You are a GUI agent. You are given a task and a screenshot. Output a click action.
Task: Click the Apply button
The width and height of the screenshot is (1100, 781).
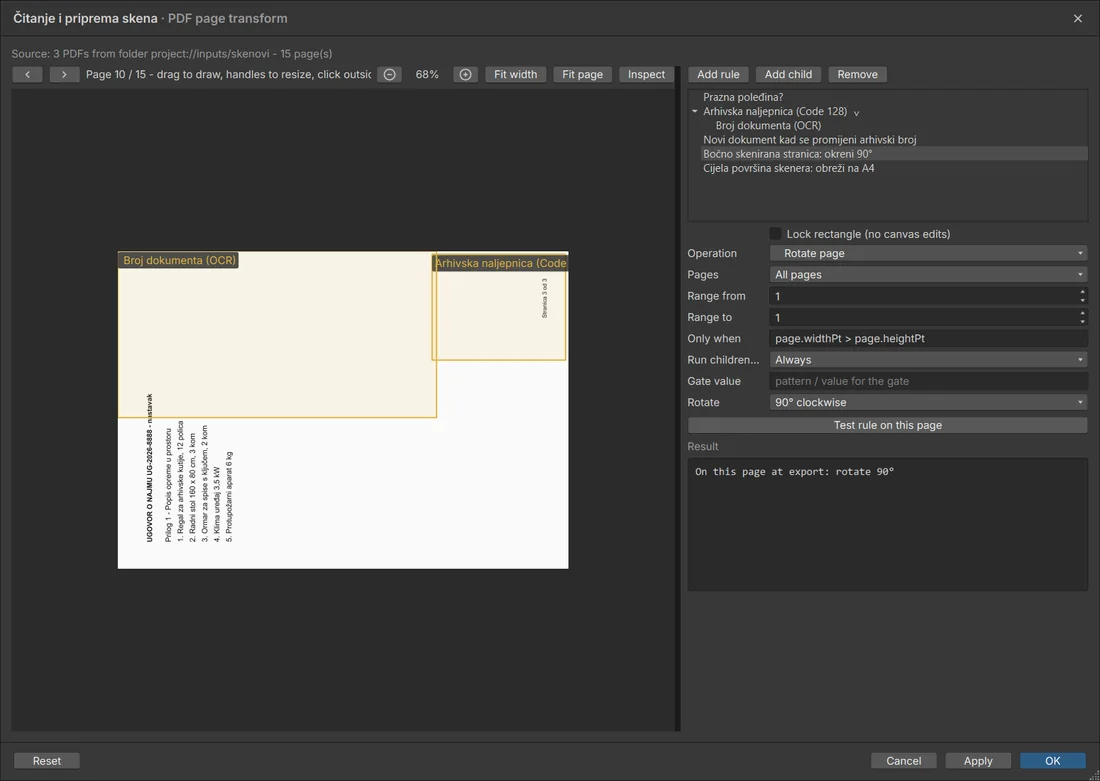[x=978, y=761]
